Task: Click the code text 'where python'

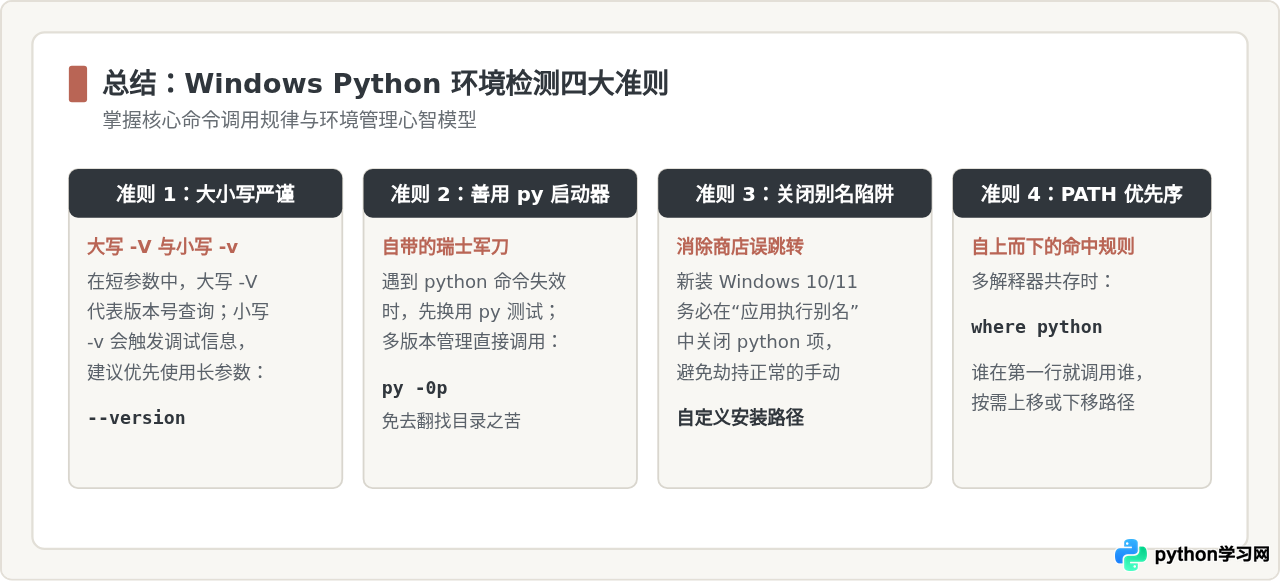Action: (1037, 327)
